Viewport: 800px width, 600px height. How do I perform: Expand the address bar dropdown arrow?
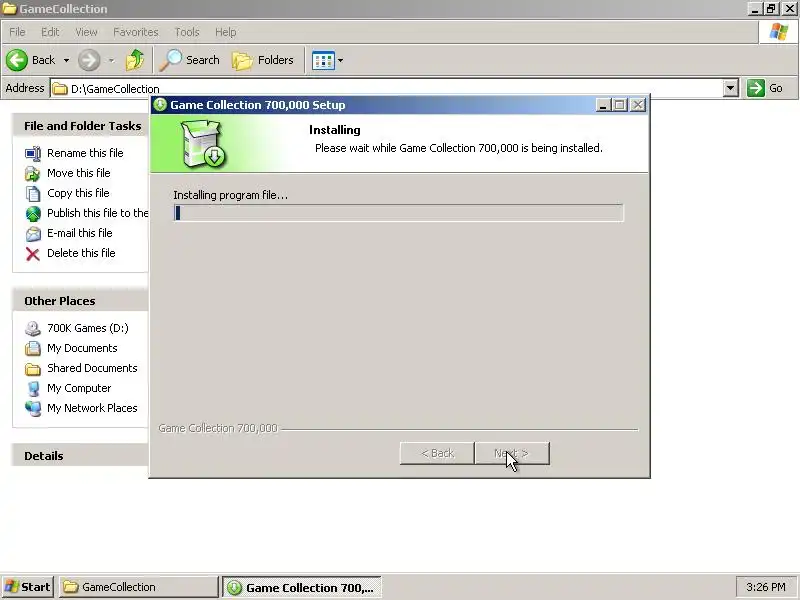point(730,88)
